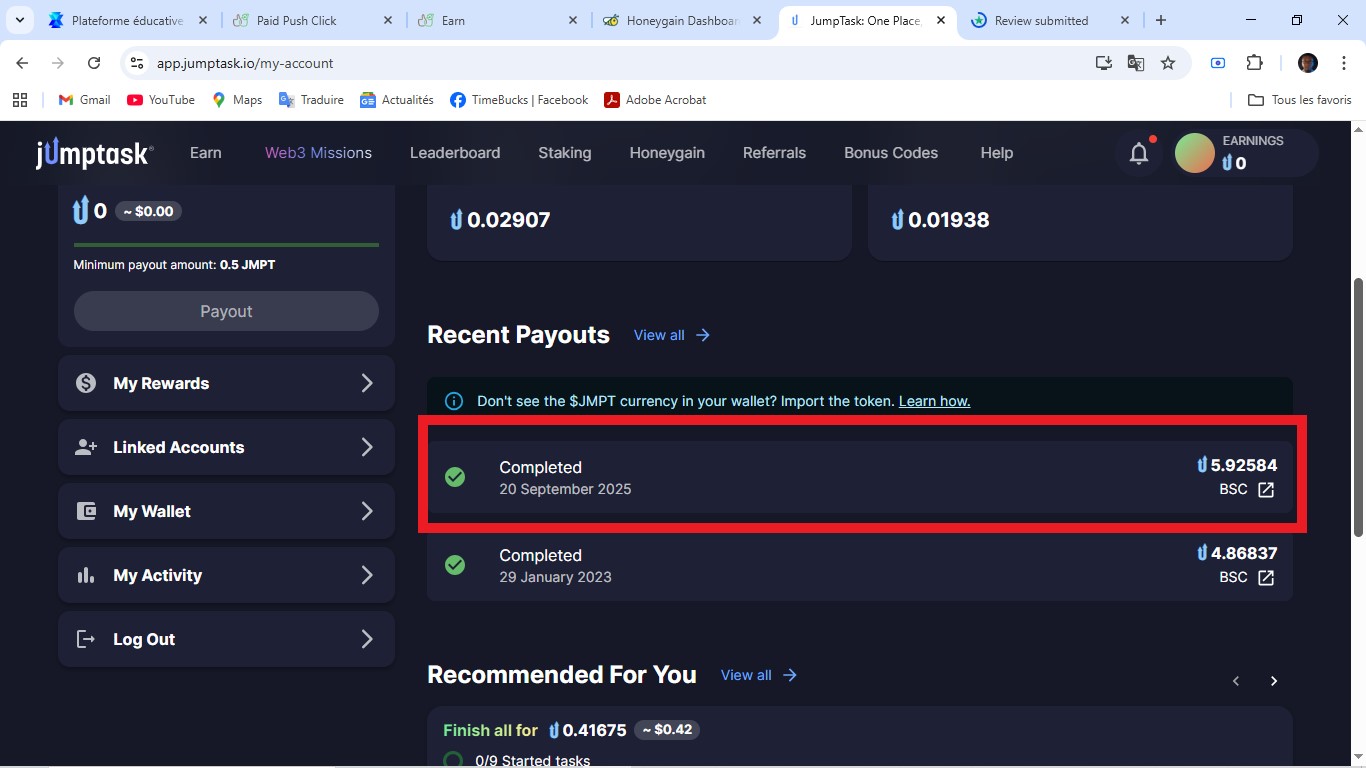Image resolution: width=1366 pixels, height=768 pixels.
Task: Bookmark this page with star icon
Action: (1168, 63)
